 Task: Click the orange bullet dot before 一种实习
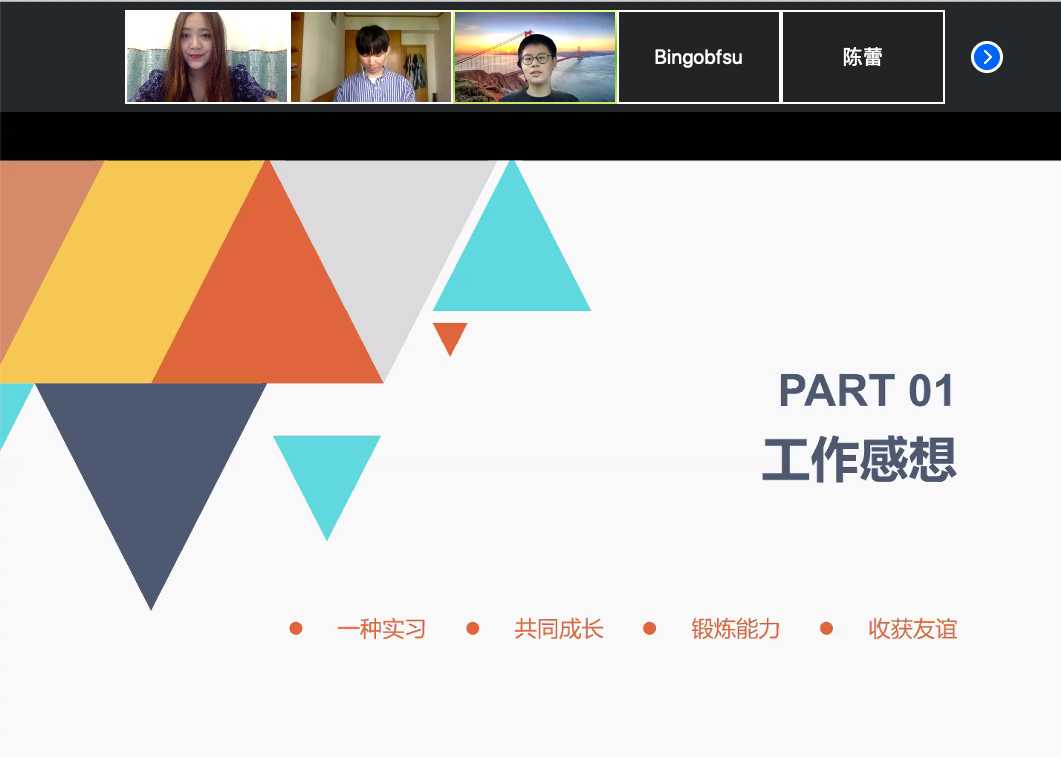tap(296, 628)
